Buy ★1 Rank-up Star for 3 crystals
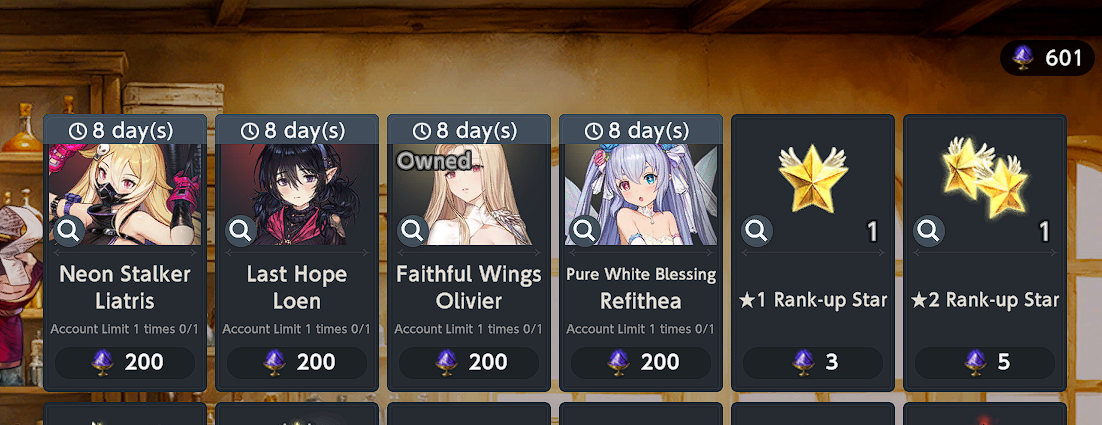The height and width of the screenshot is (425, 1102). coord(812,362)
